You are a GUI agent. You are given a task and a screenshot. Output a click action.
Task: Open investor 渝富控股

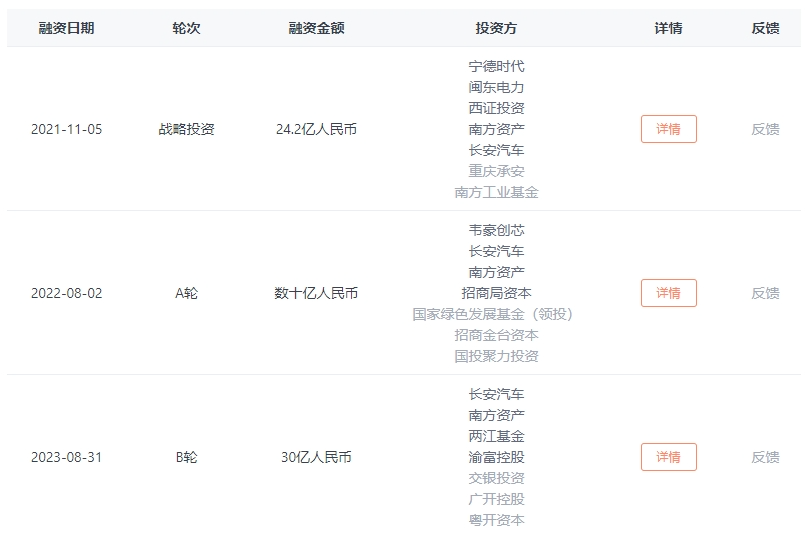click(496, 457)
